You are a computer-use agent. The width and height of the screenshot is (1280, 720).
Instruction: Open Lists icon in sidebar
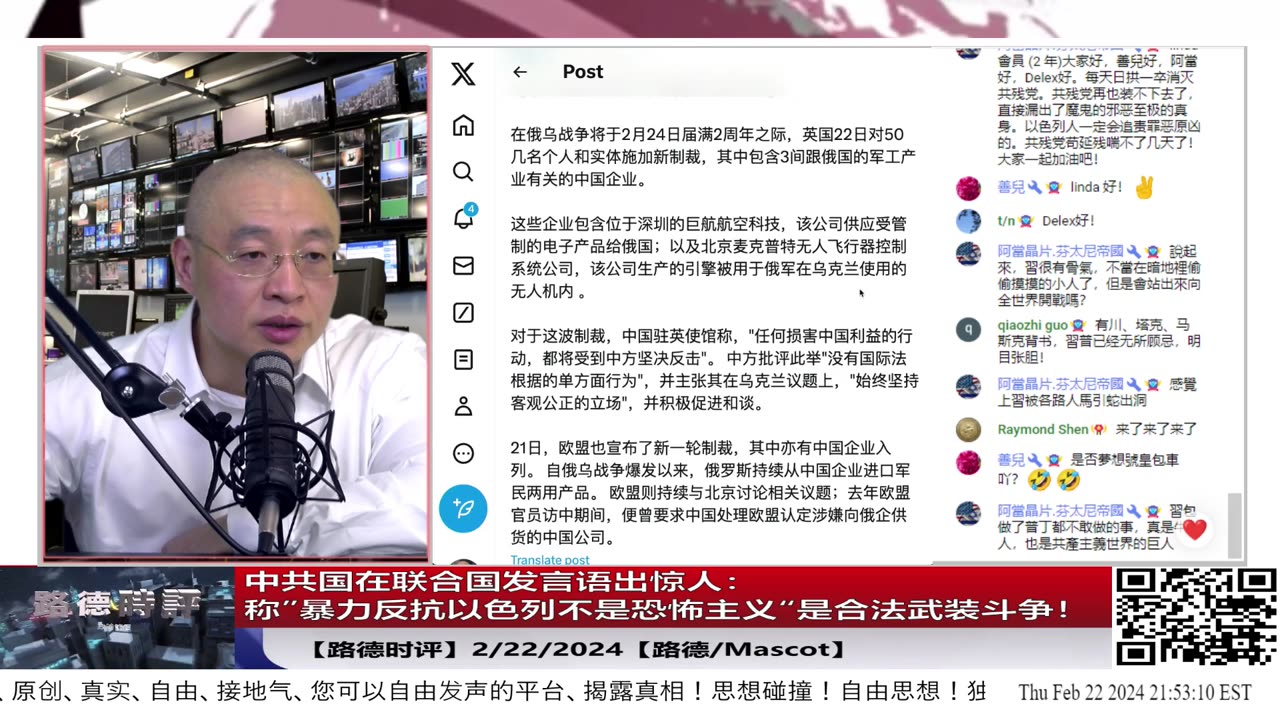(x=463, y=359)
